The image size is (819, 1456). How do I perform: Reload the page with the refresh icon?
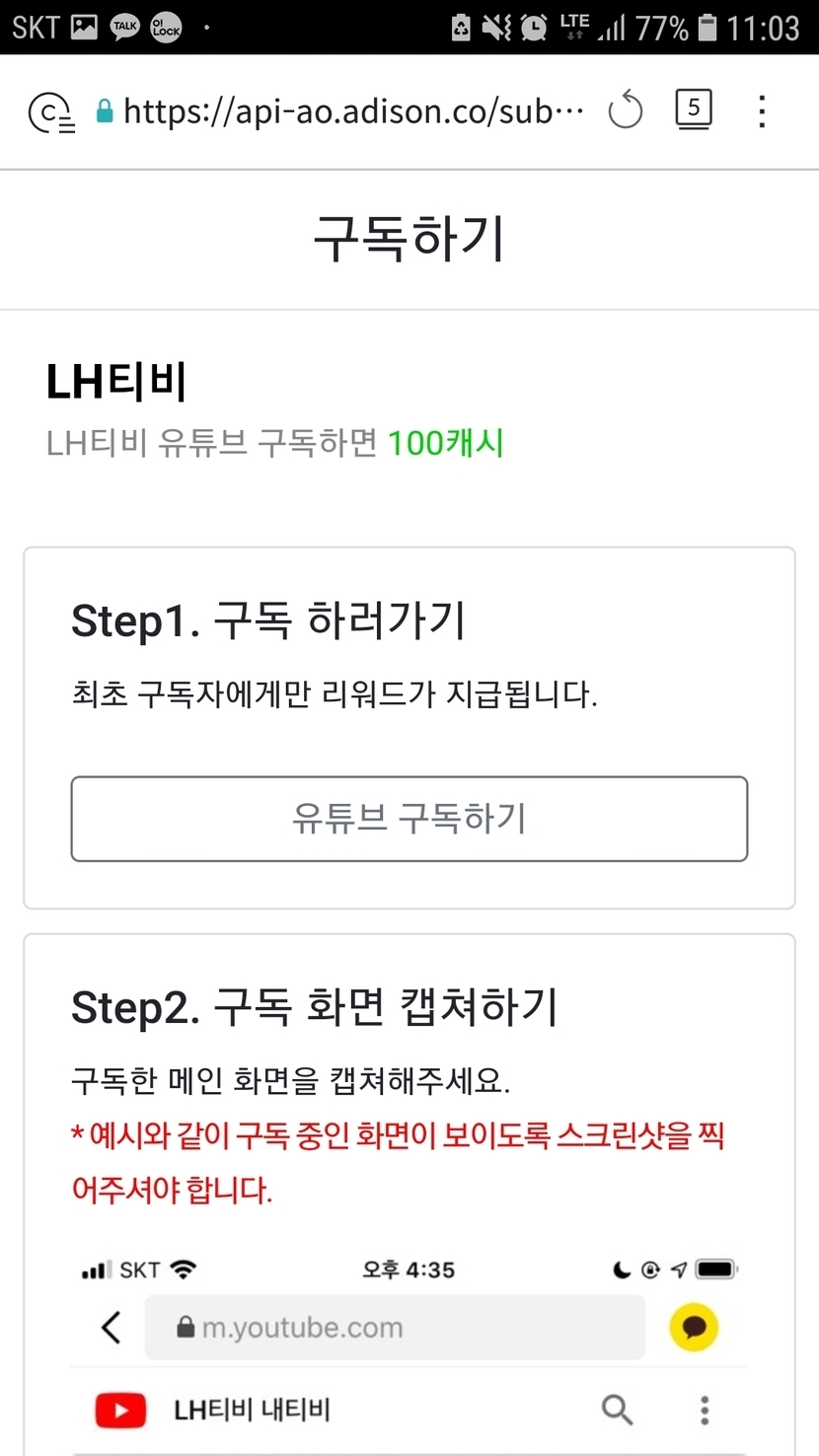[625, 110]
